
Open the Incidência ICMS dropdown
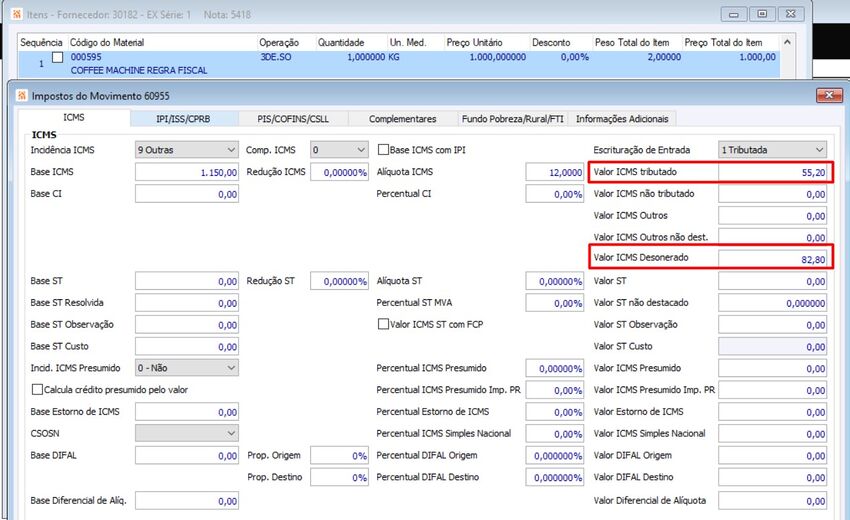click(186, 150)
